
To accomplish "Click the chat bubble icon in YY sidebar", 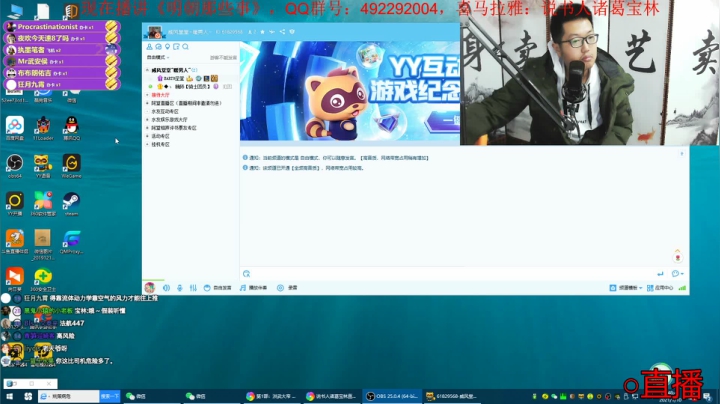I will pyautogui.click(x=158, y=47).
